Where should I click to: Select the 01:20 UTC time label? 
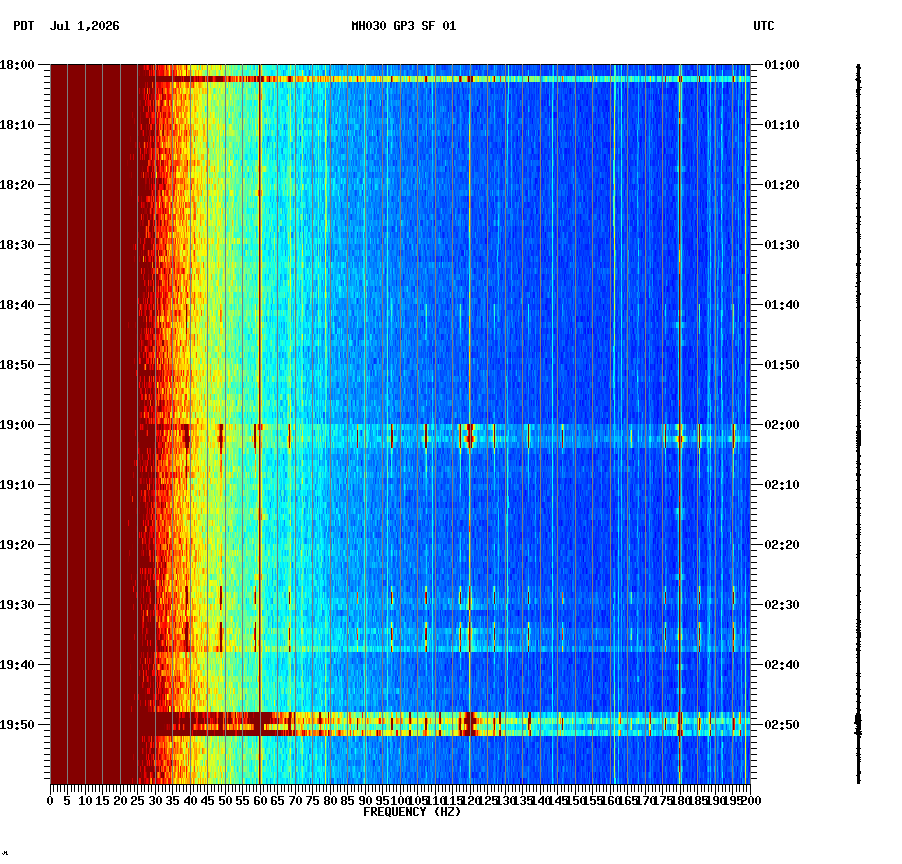pyautogui.click(x=782, y=185)
